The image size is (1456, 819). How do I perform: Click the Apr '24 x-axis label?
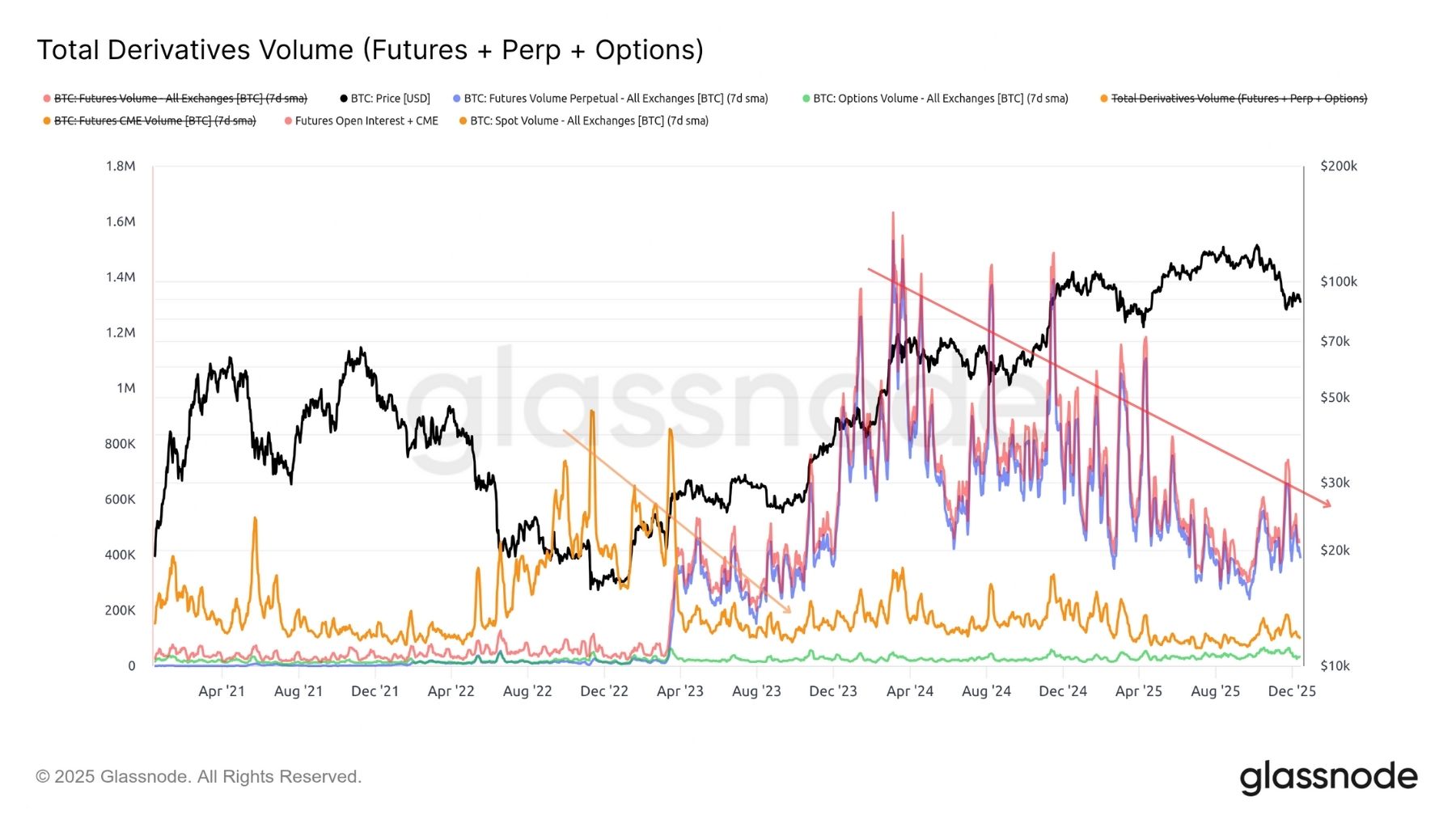(910, 691)
